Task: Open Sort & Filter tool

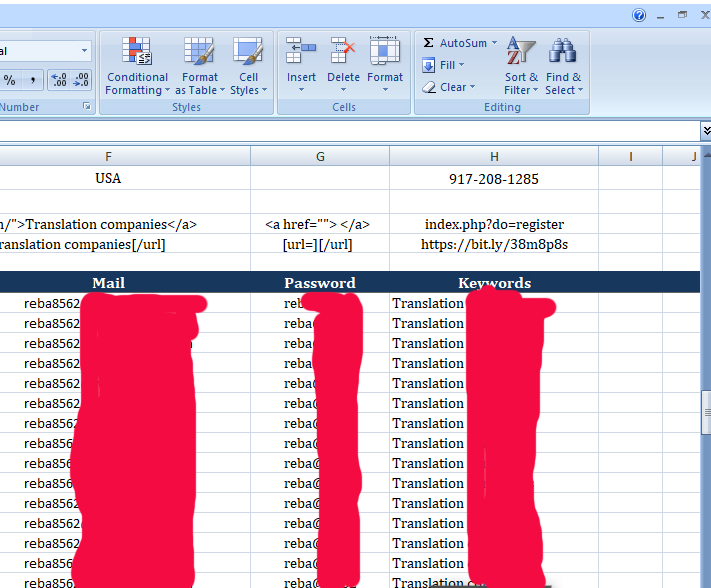Action: tap(521, 66)
